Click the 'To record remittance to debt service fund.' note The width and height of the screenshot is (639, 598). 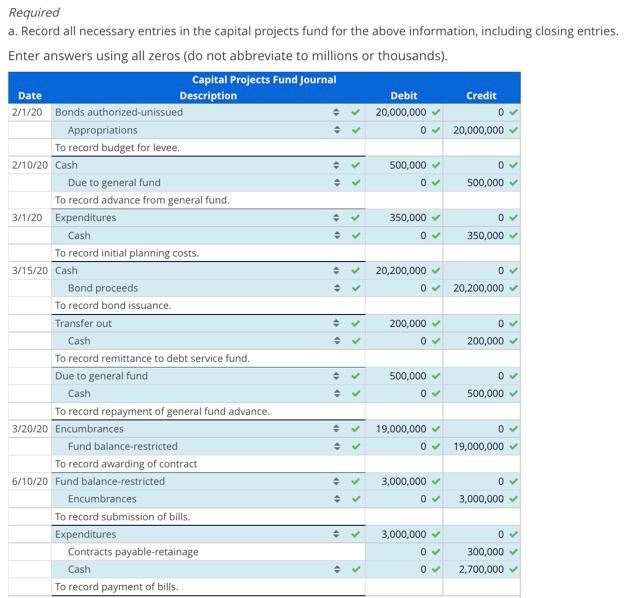click(x=152, y=358)
